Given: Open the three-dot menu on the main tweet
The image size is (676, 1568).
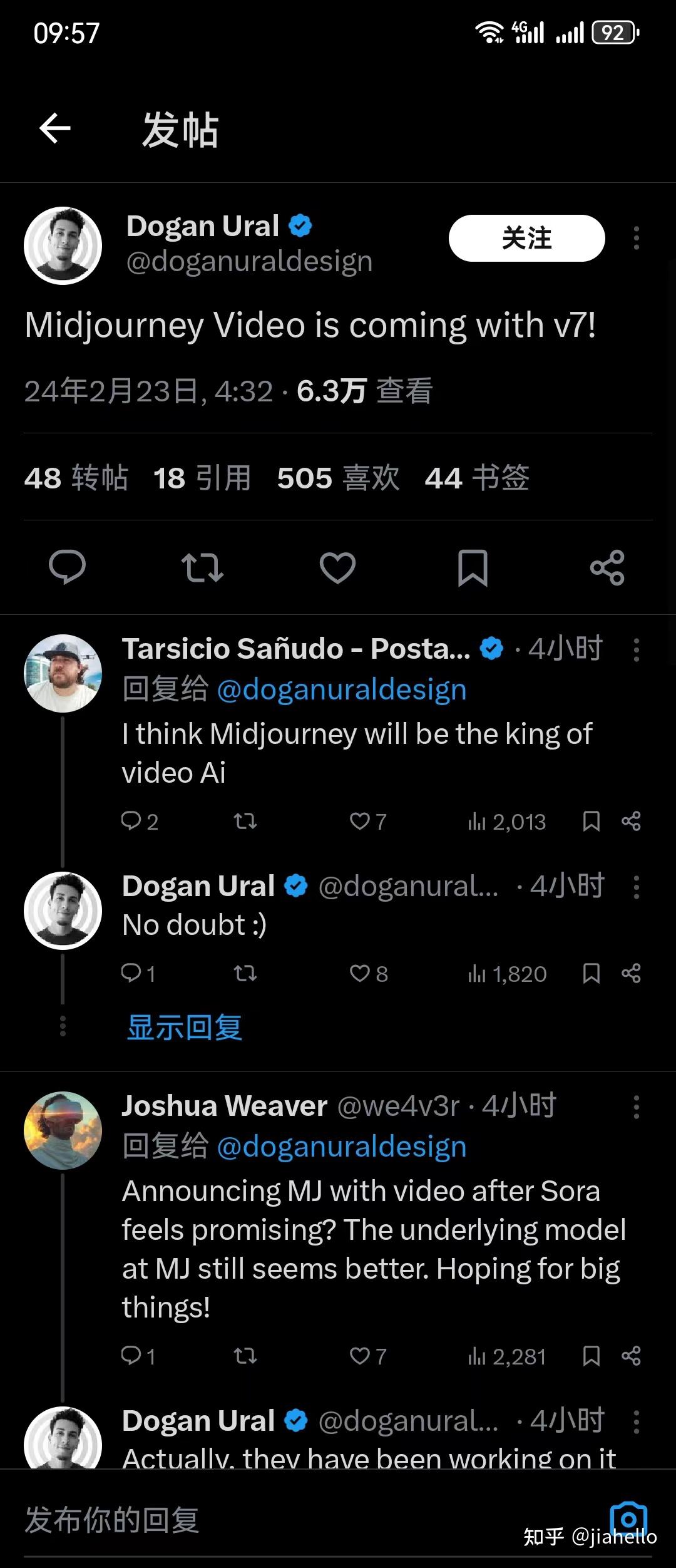Looking at the screenshot, I should pyautogui.click(x=637, y=238).
